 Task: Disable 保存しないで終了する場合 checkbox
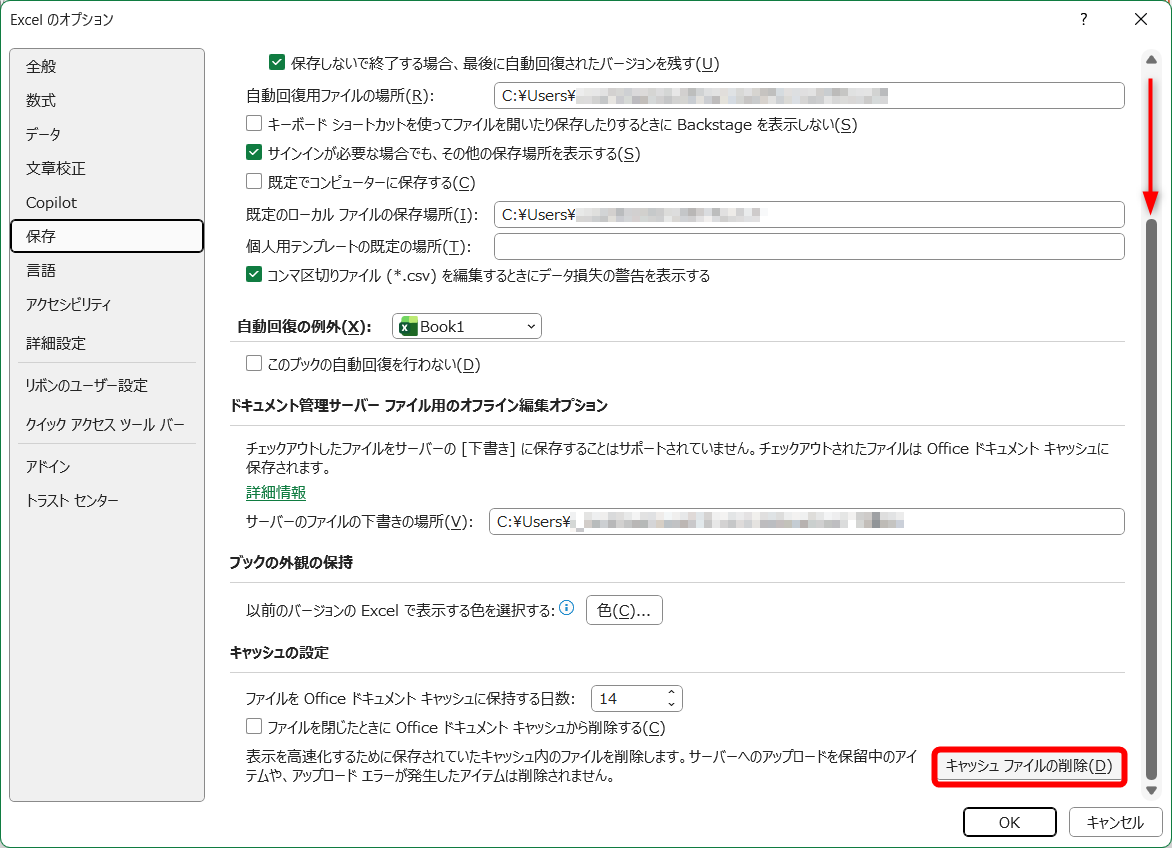(x=276, y=62)
